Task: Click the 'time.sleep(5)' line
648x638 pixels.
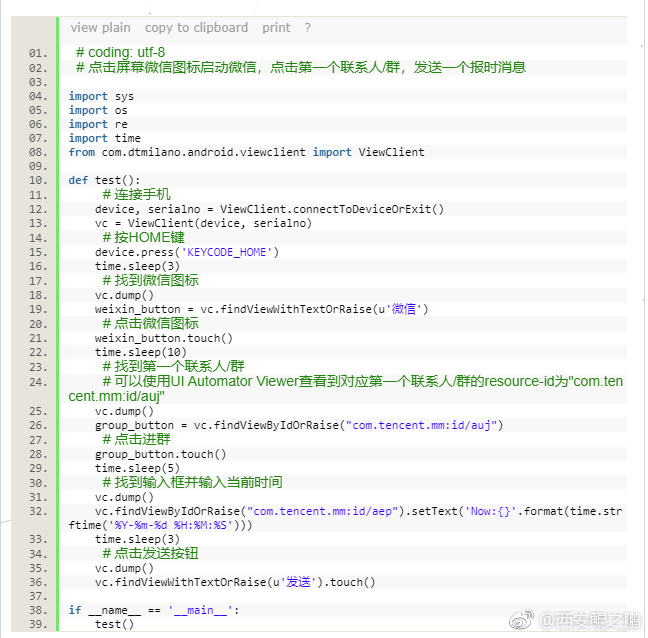Action: (x=137, y=469)
